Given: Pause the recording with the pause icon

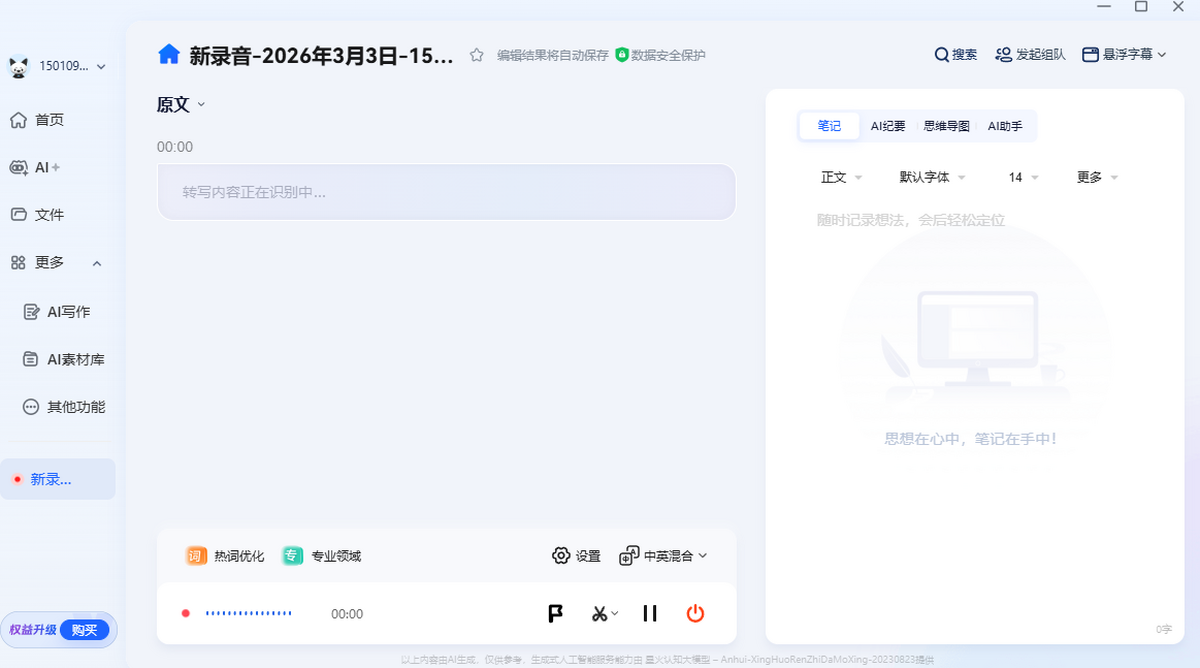Looking at the screenshot, I should coord(649,613).
